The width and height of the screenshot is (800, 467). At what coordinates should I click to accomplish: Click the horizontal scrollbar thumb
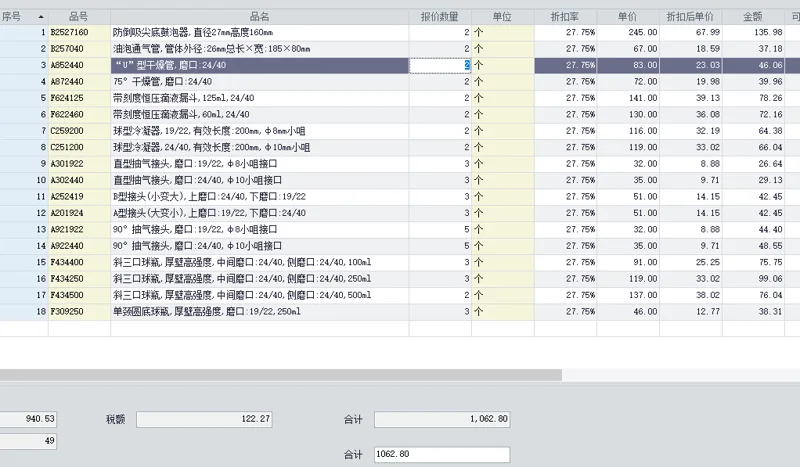281,375
